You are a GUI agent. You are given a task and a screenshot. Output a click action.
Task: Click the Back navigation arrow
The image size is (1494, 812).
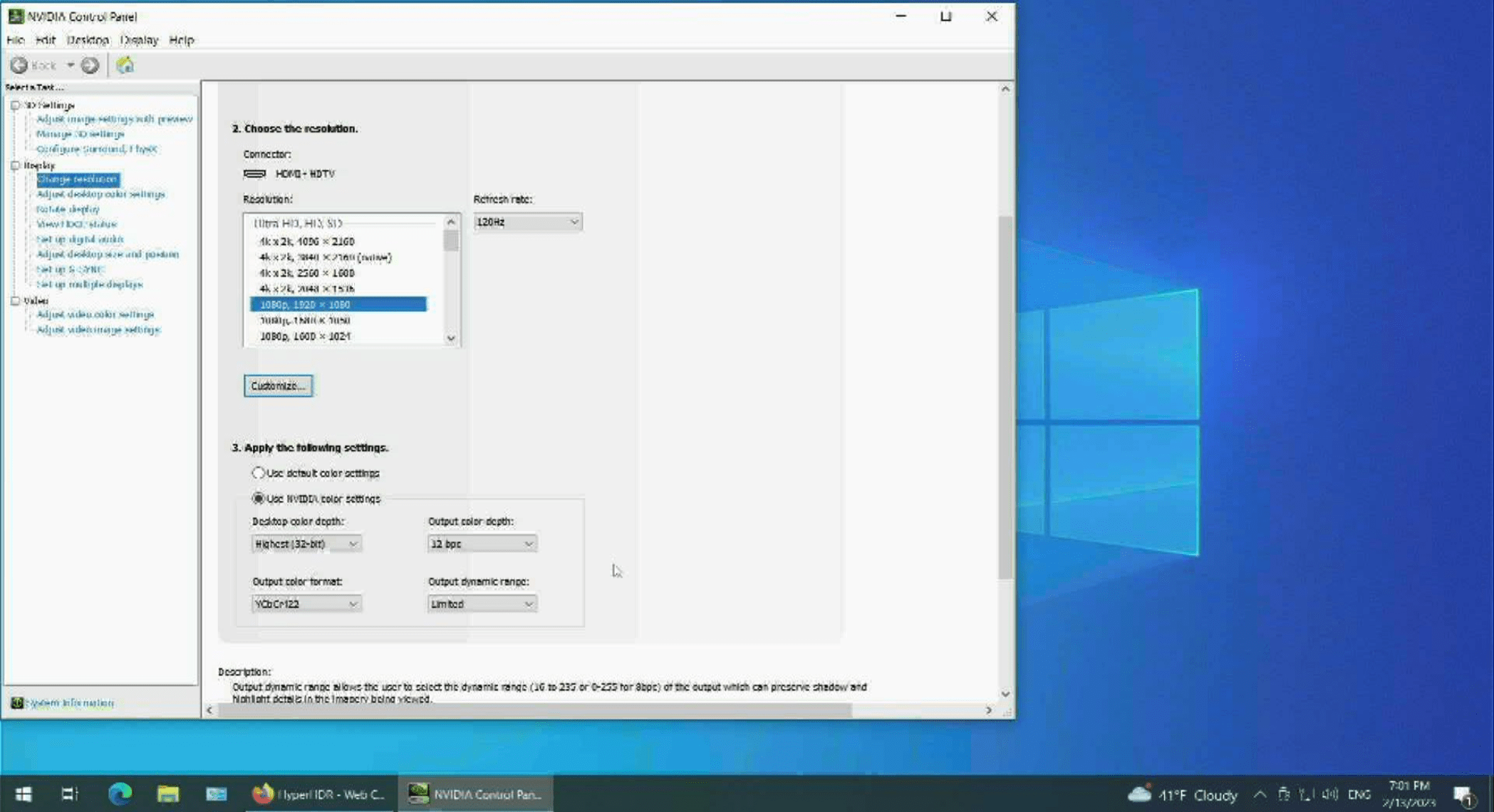tap(19, 65)
